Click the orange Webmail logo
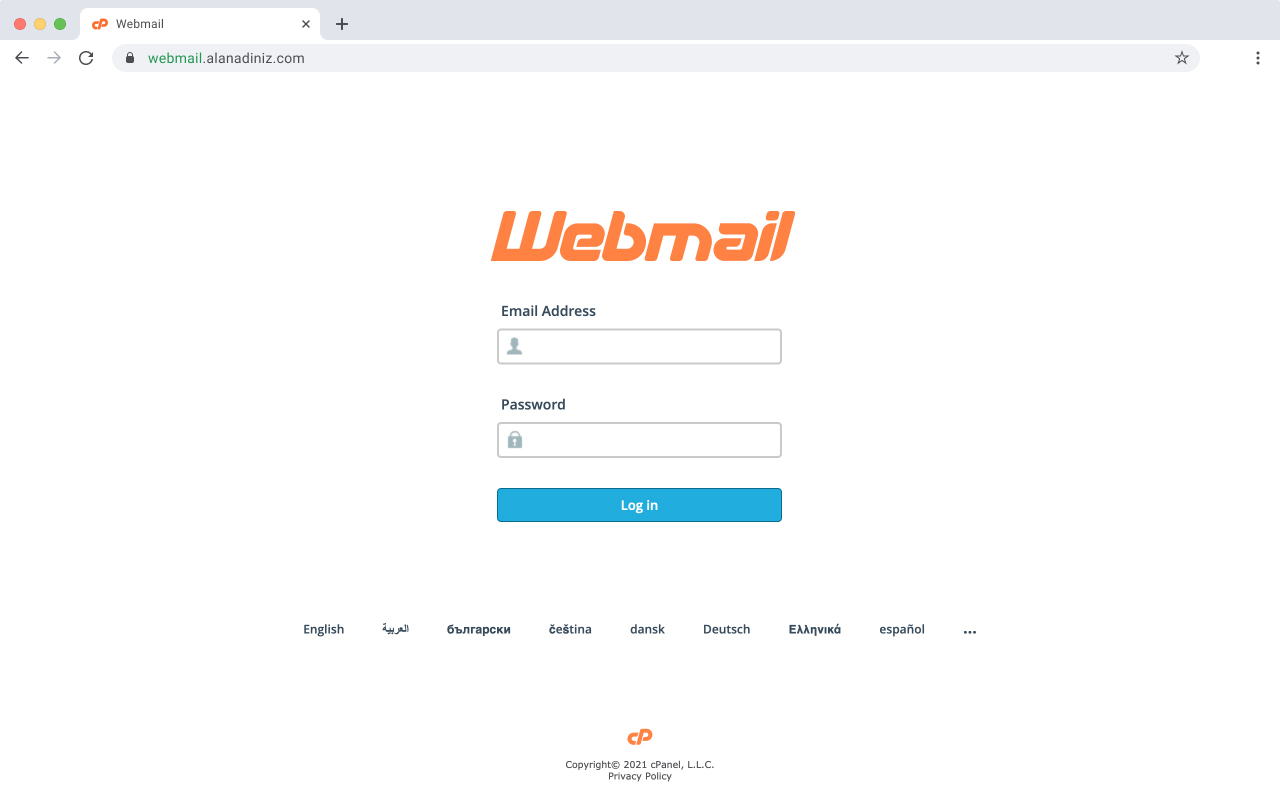 643,236
